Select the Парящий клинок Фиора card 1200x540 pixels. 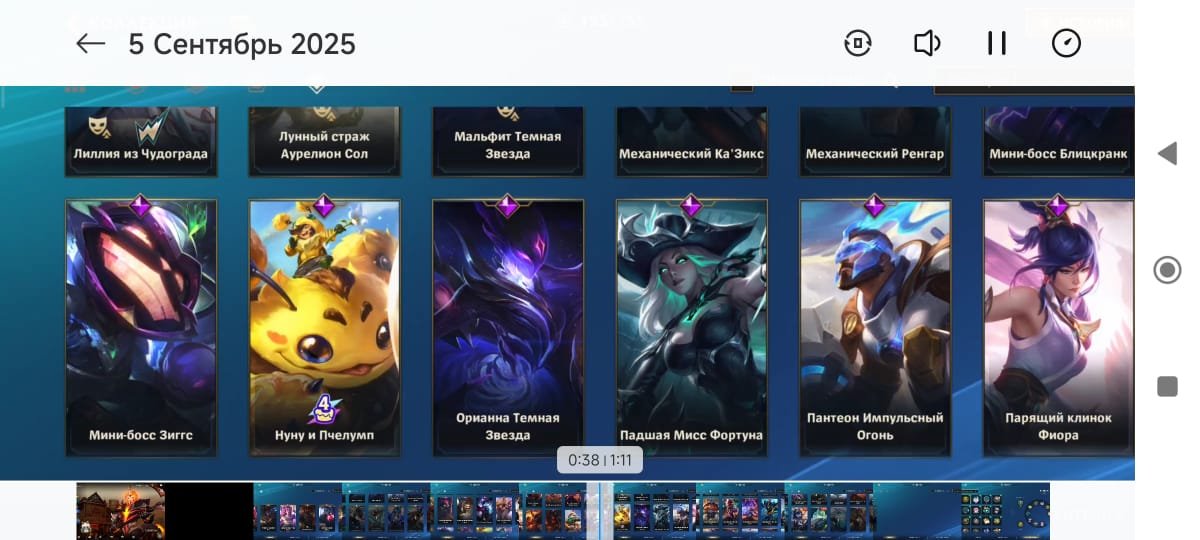click(1058, 328)
